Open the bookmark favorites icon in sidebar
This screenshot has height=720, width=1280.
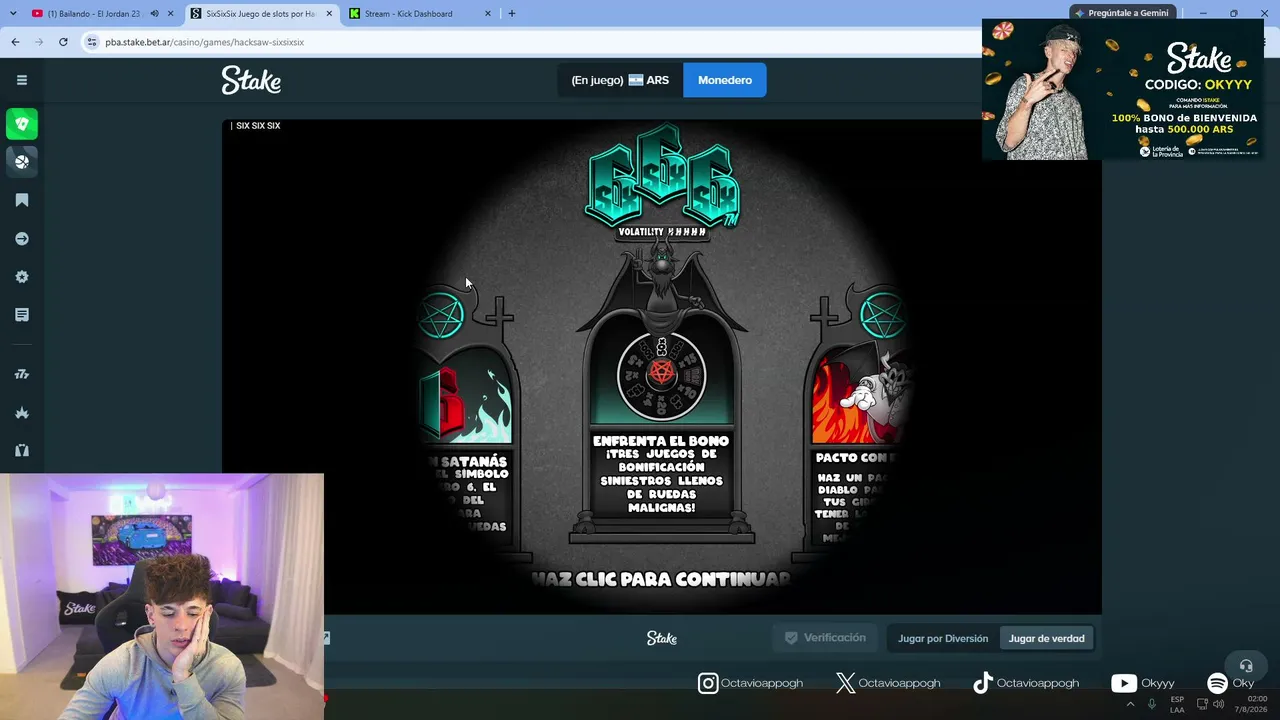click(x=22, y=200)
